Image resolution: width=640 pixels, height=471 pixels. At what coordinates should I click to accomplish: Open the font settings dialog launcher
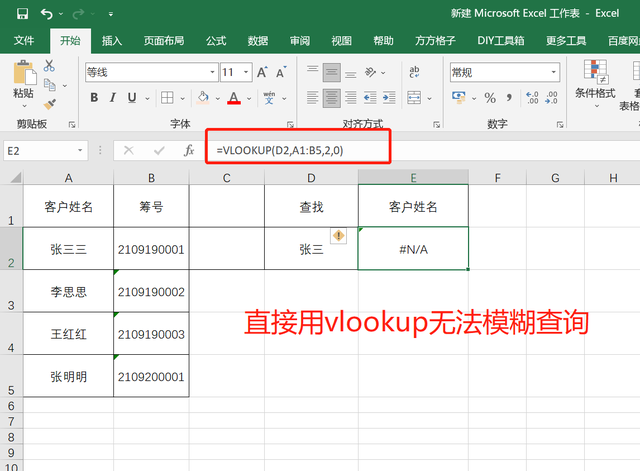[x=290, y=124]
